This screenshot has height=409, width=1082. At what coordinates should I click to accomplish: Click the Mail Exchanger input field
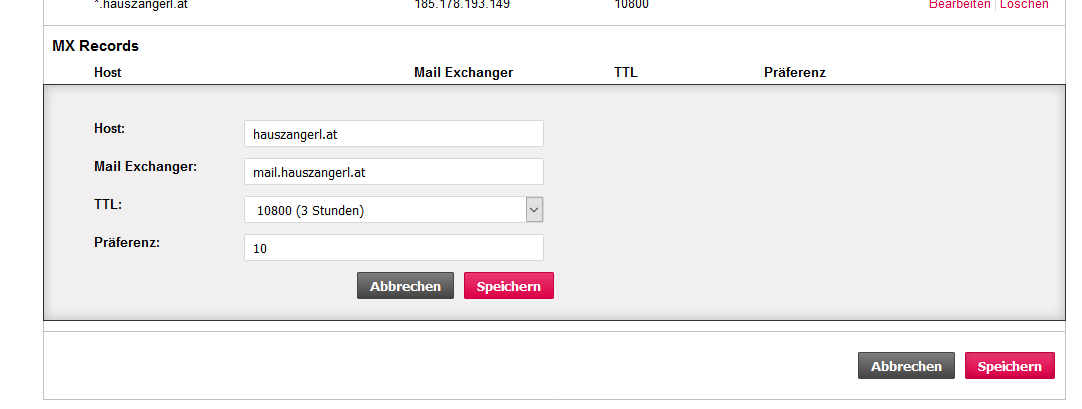pyautogui.click(x=393, y=172)
